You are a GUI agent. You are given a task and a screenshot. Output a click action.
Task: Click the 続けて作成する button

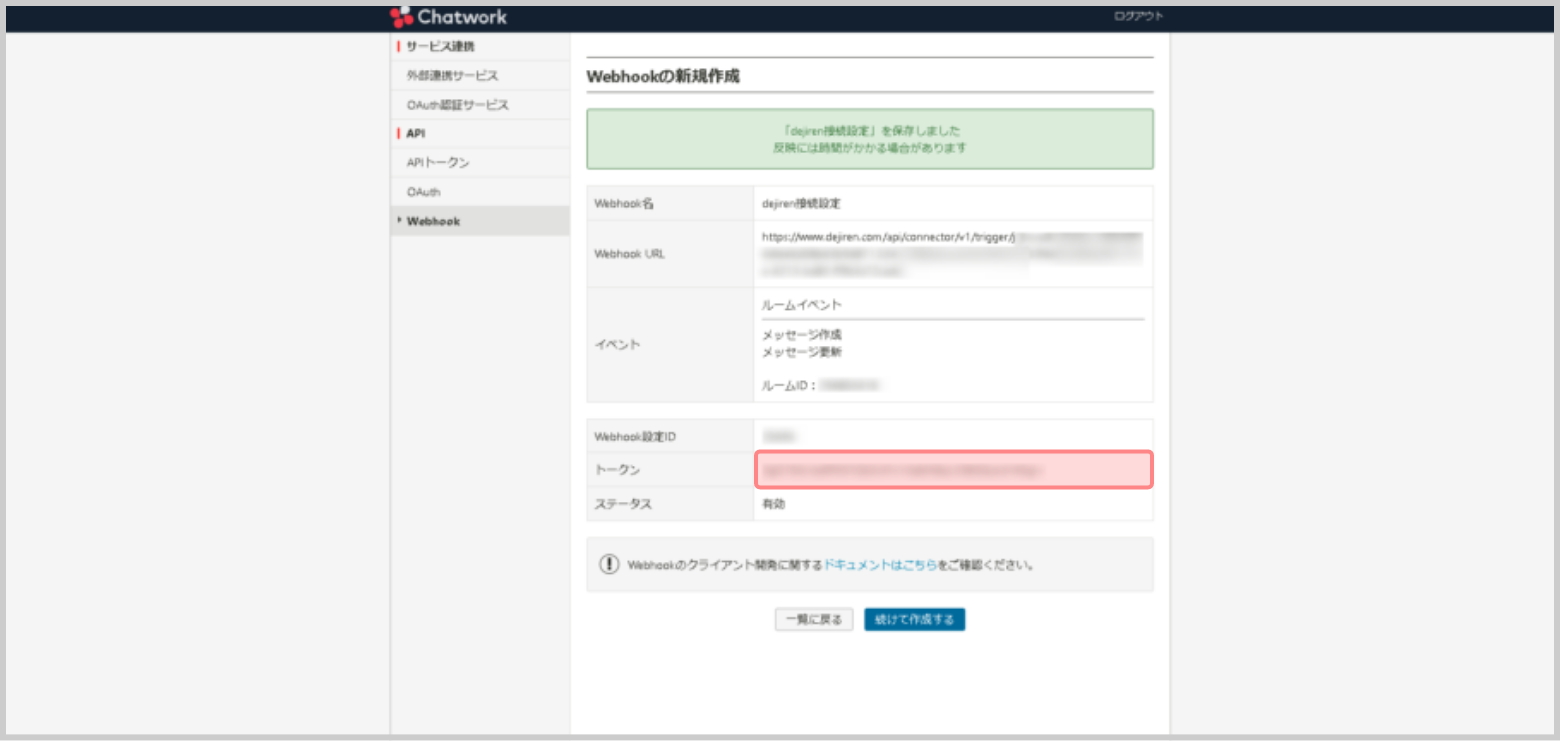[914, 620]
